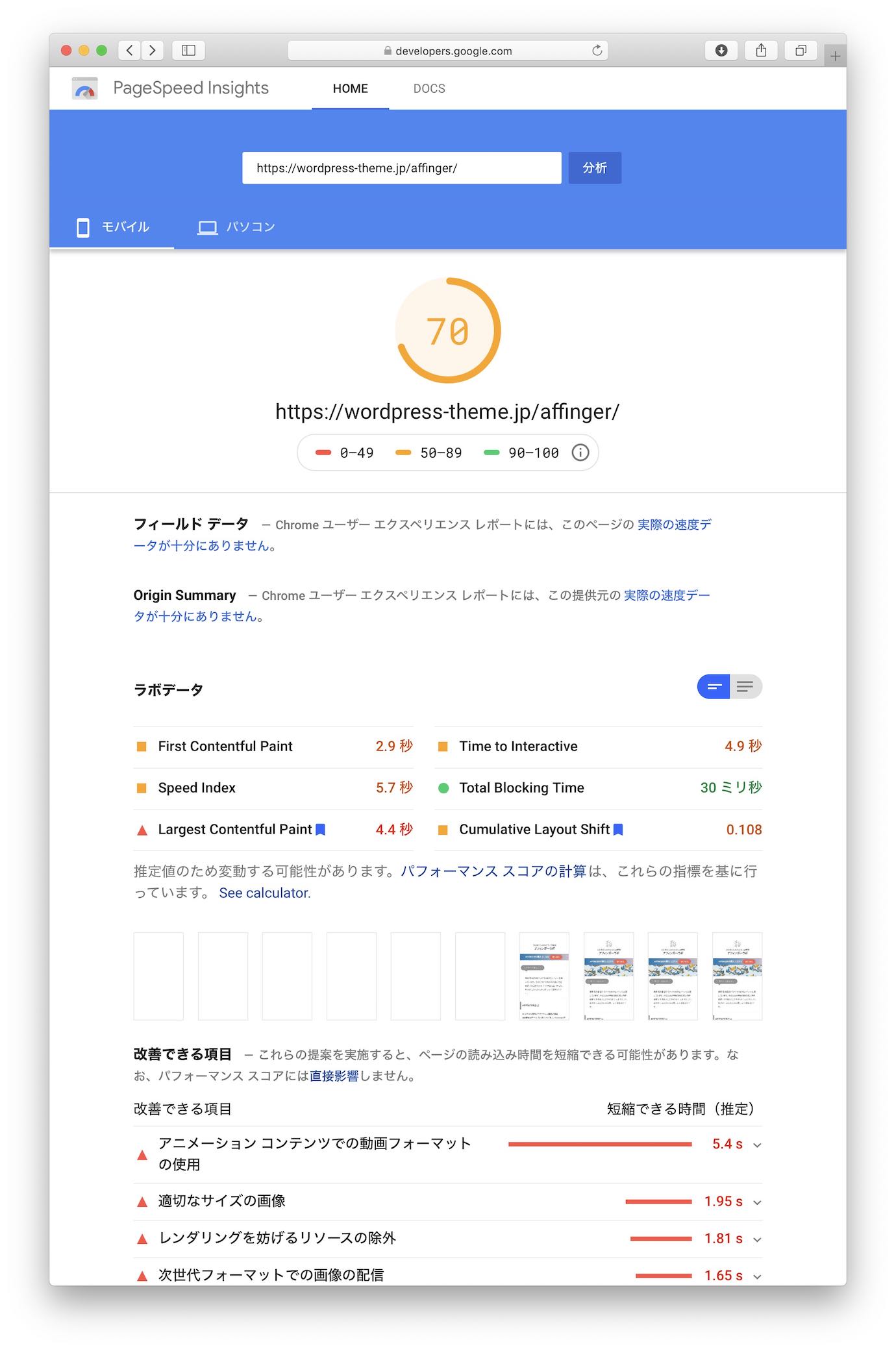Click orange square beside Time to Interactive

[x=443, y=747]
